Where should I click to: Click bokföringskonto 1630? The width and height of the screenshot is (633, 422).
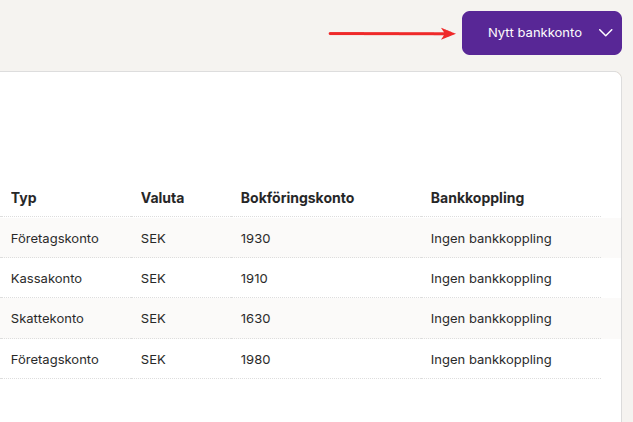(x=255, y=318)
